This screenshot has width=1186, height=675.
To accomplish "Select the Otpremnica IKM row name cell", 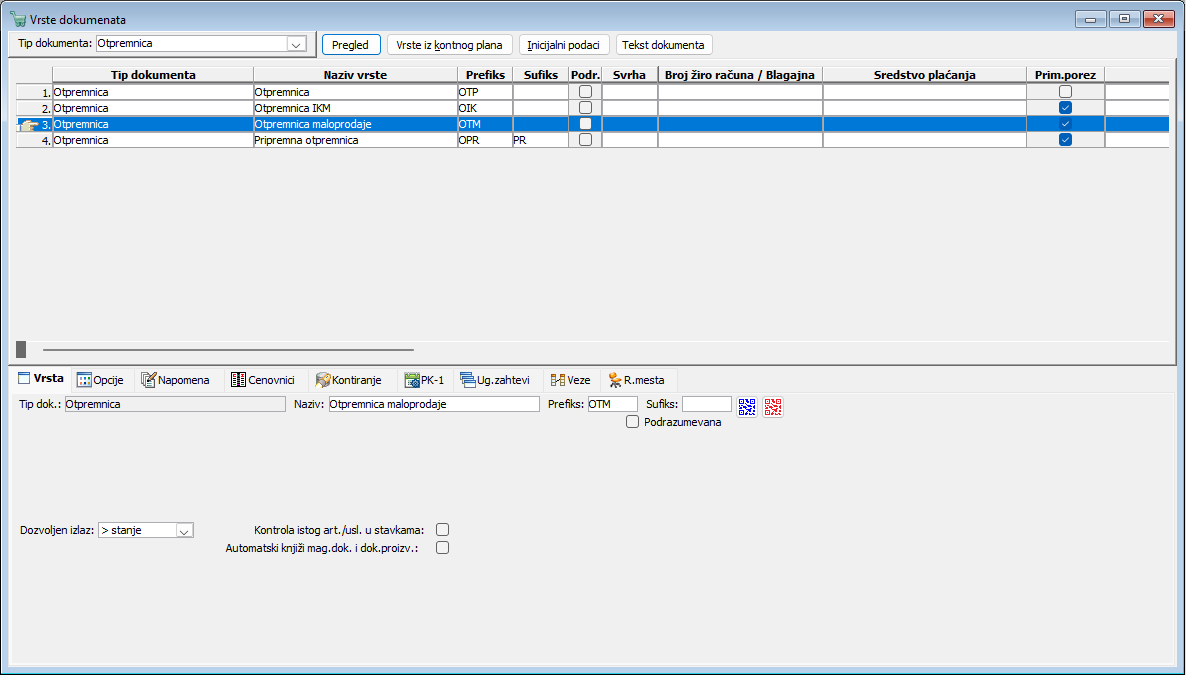I will click(355, 108).
